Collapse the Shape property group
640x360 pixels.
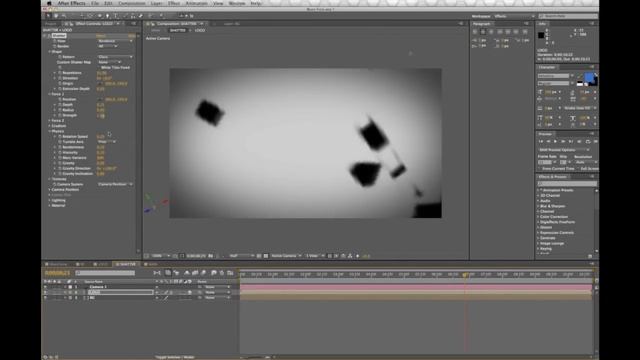(x=50, y=51)
